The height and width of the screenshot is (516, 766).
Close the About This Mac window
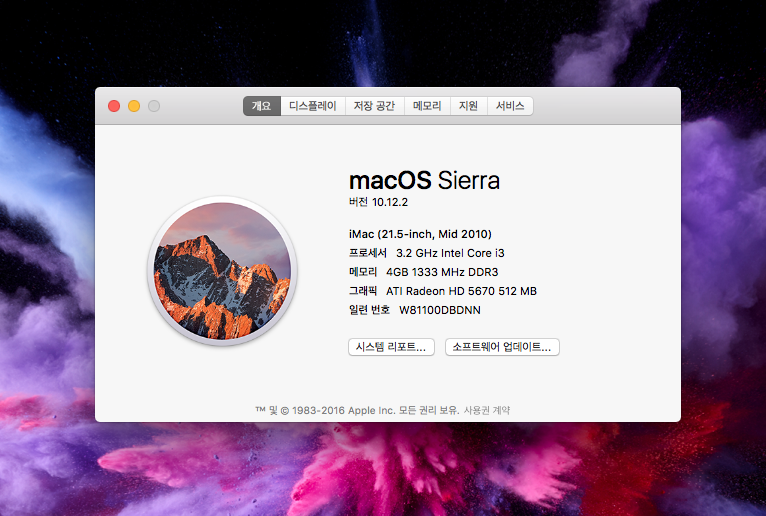pos(114,106)
